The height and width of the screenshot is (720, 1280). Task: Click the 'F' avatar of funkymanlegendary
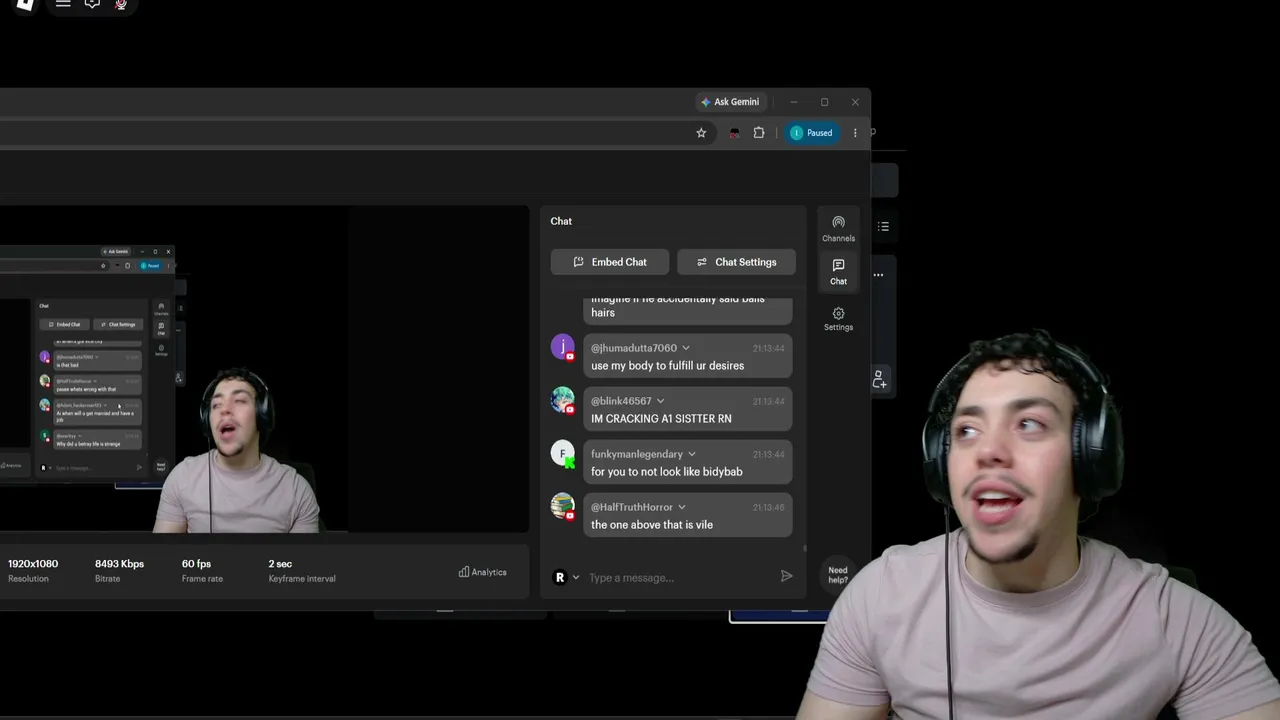point(563,453)
